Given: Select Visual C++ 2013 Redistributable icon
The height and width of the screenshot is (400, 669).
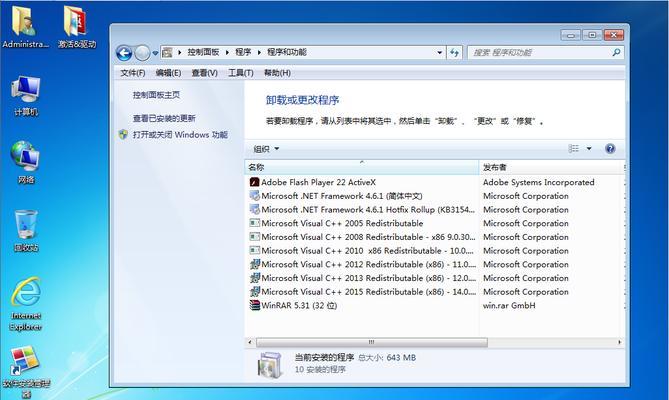Looking at the screenshot, I should coord(254,278).
